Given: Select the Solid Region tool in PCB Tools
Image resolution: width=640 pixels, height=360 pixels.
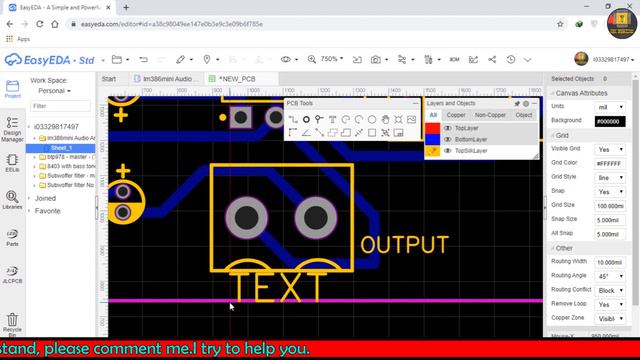Looking at the screenshot, I should (346, 133).
